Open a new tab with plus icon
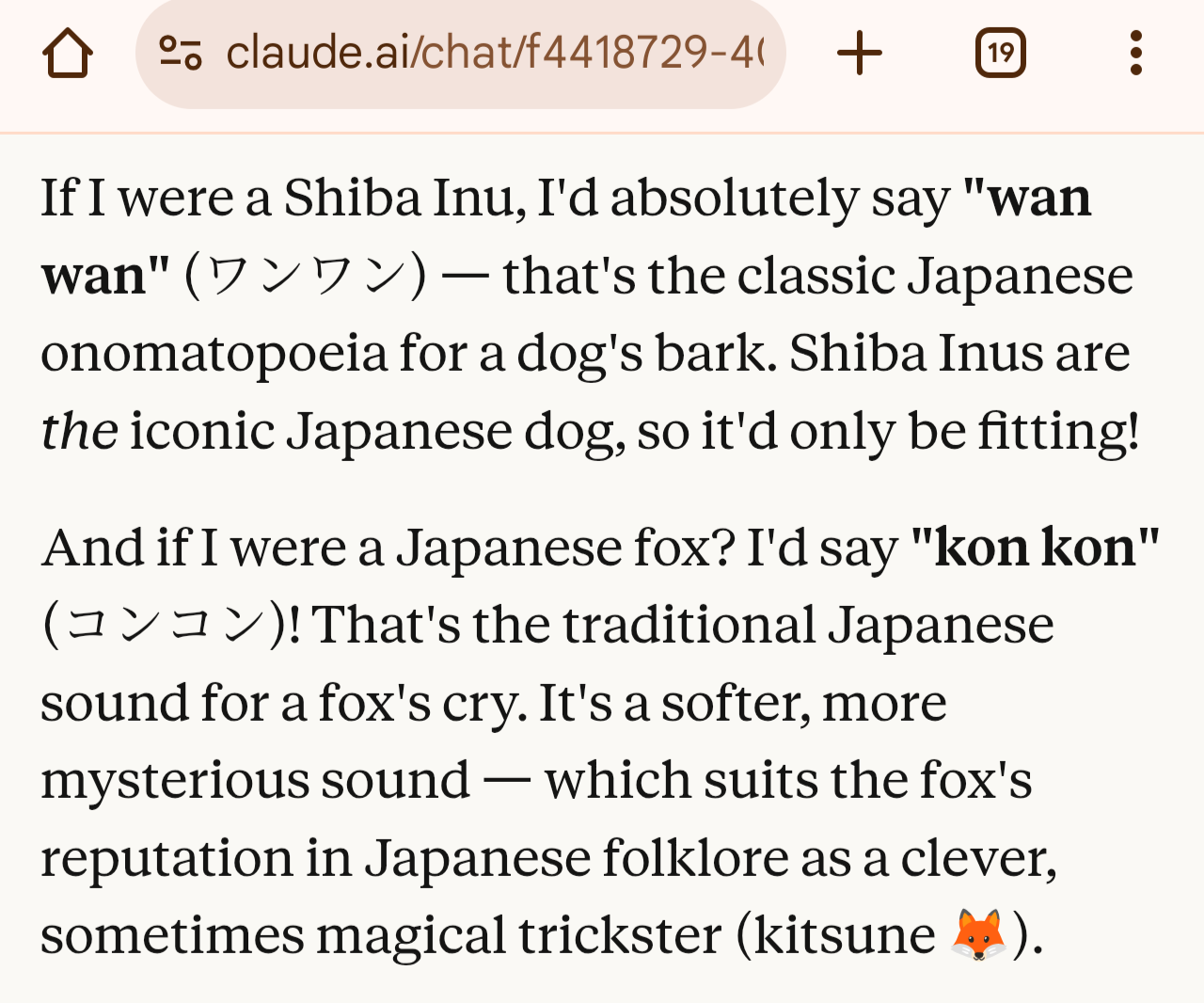The height and width of the screenshot is (1003, 1204). pyautogui.click(x=860, y=53)
